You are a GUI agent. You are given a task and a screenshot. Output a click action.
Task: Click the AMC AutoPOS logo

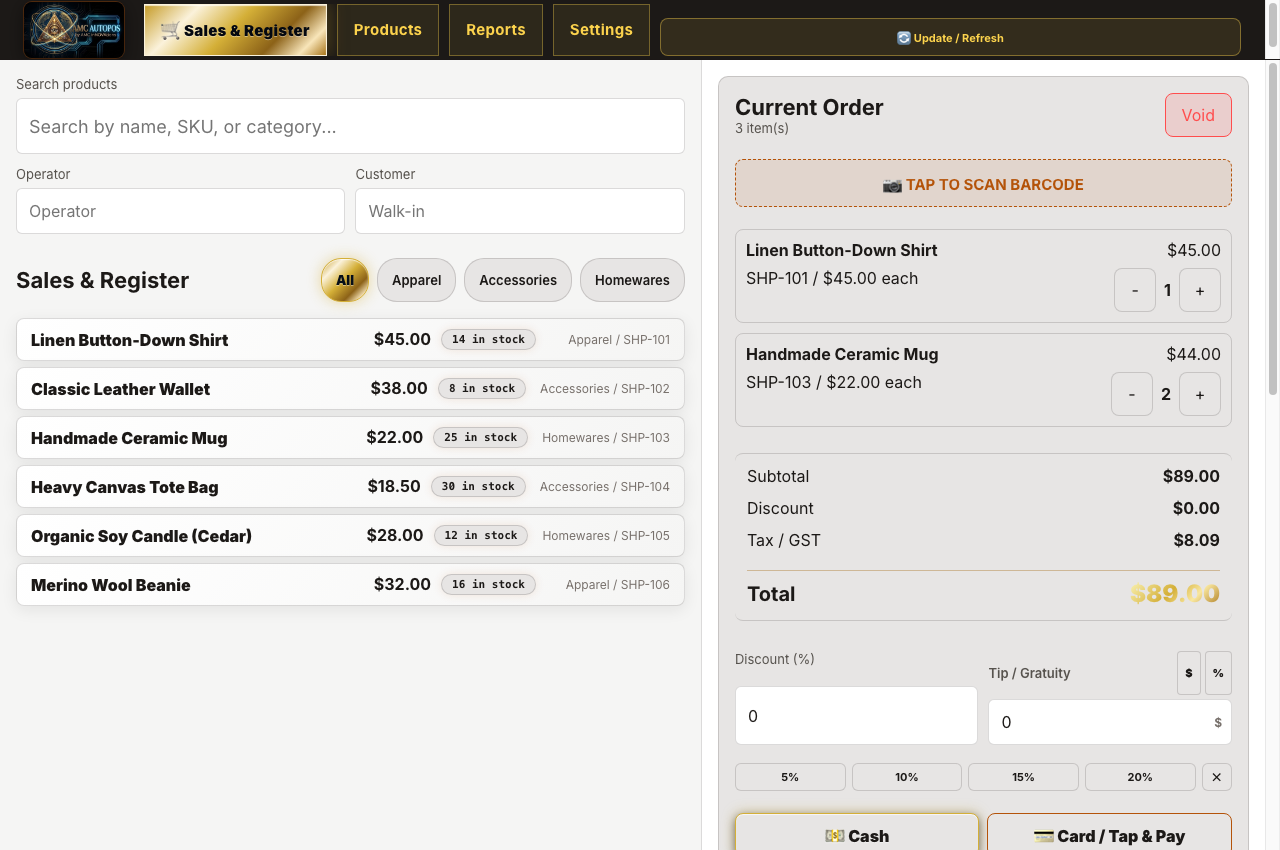coord(74,30)
